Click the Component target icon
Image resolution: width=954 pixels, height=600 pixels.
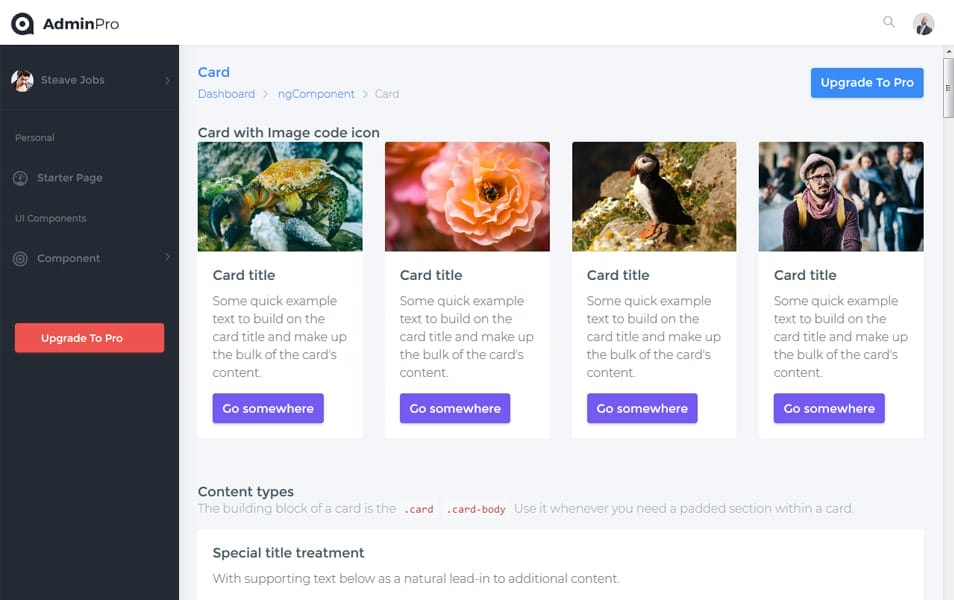point(20,258)
